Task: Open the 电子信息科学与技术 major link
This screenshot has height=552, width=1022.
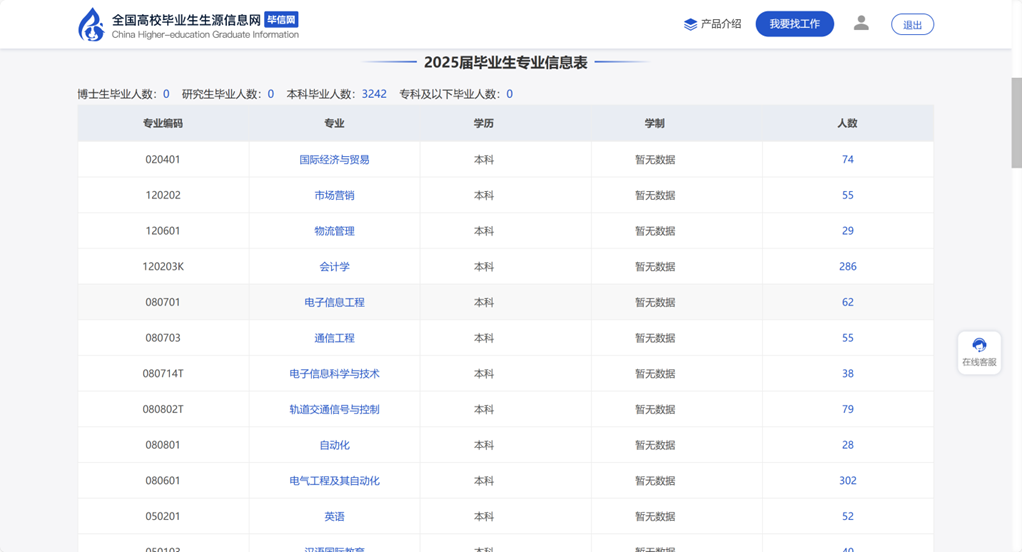Action: tap(334, 373)
